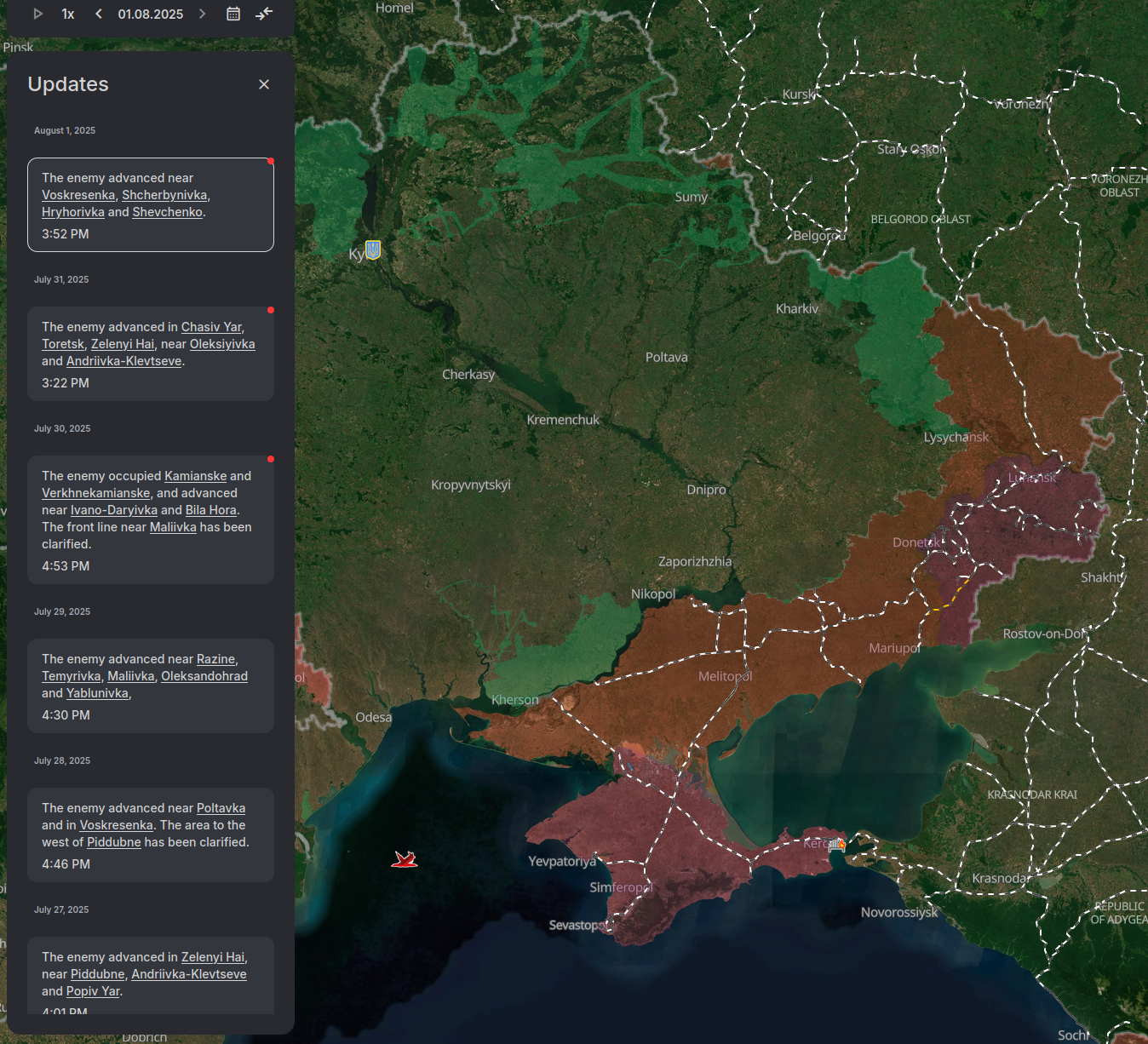This screenshot has width=1148, height=1044.
Task: Select the July 29 update timestamp 4:30 PM
Action: pyautogui.click(x=66, y=715)
